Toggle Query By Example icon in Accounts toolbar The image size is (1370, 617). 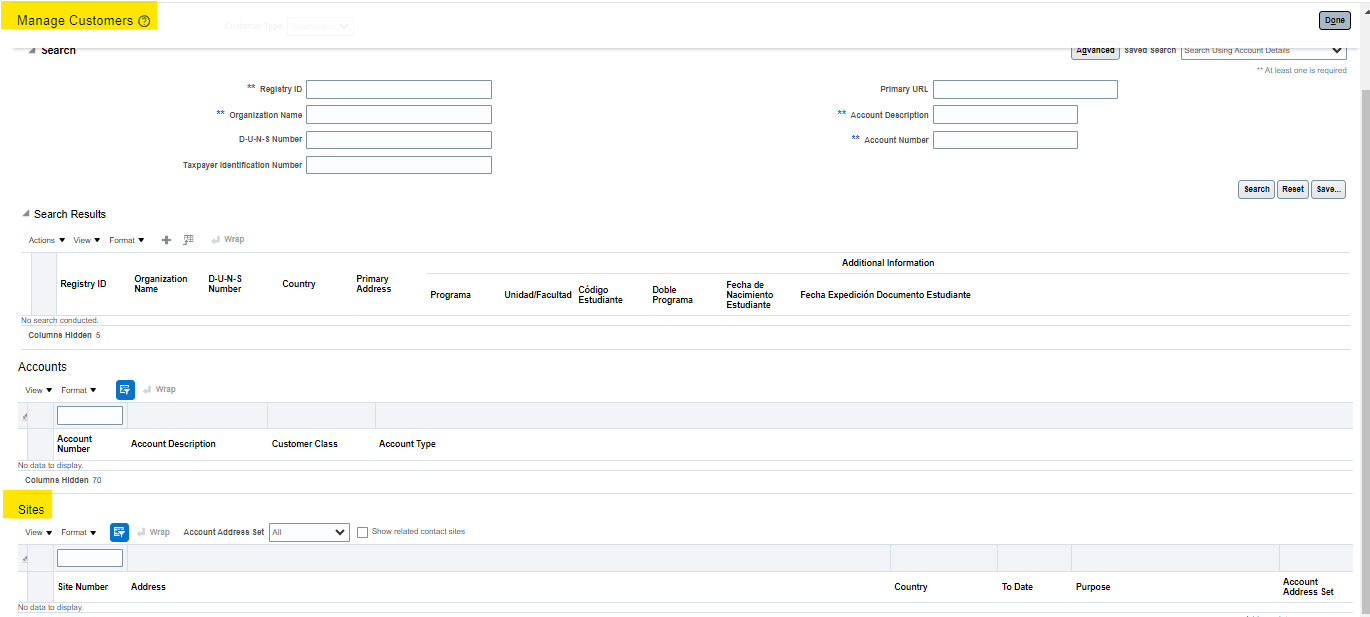(125, 390)
